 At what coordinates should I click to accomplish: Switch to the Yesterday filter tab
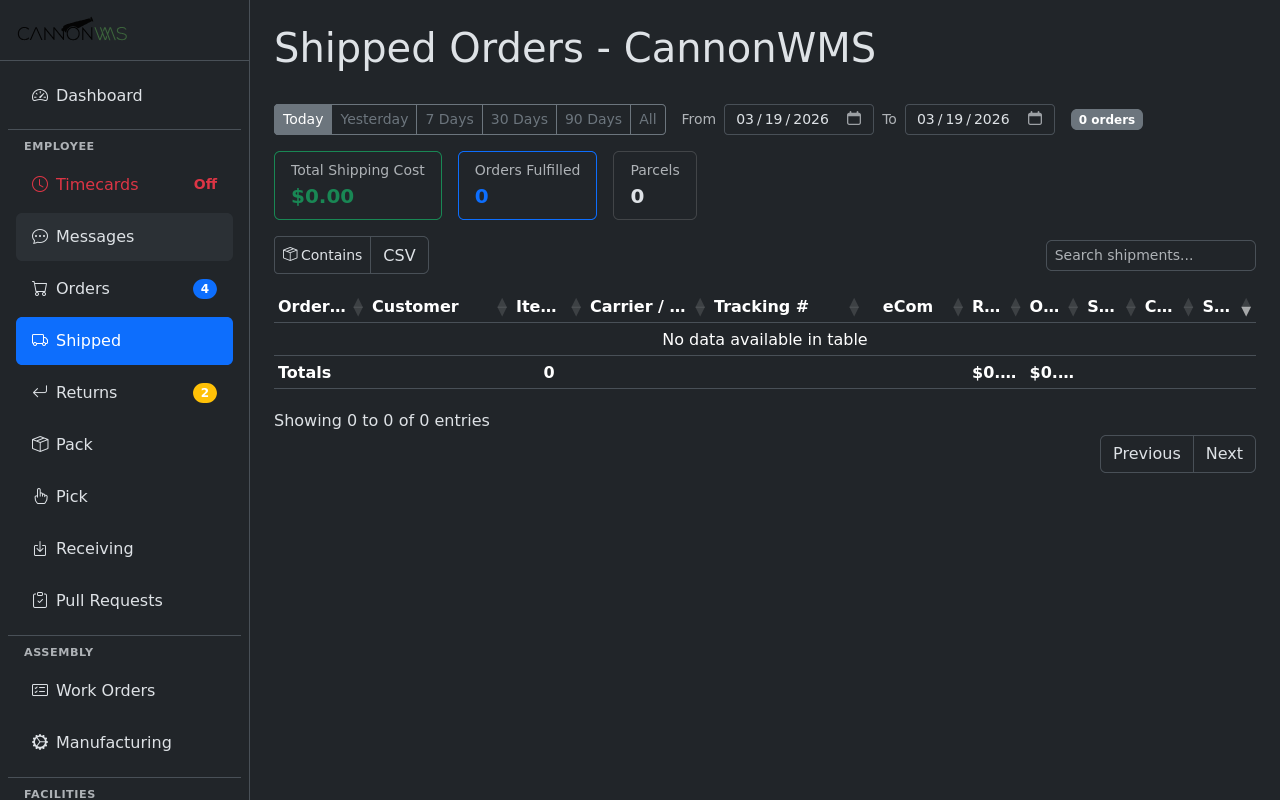click(373, 119)
